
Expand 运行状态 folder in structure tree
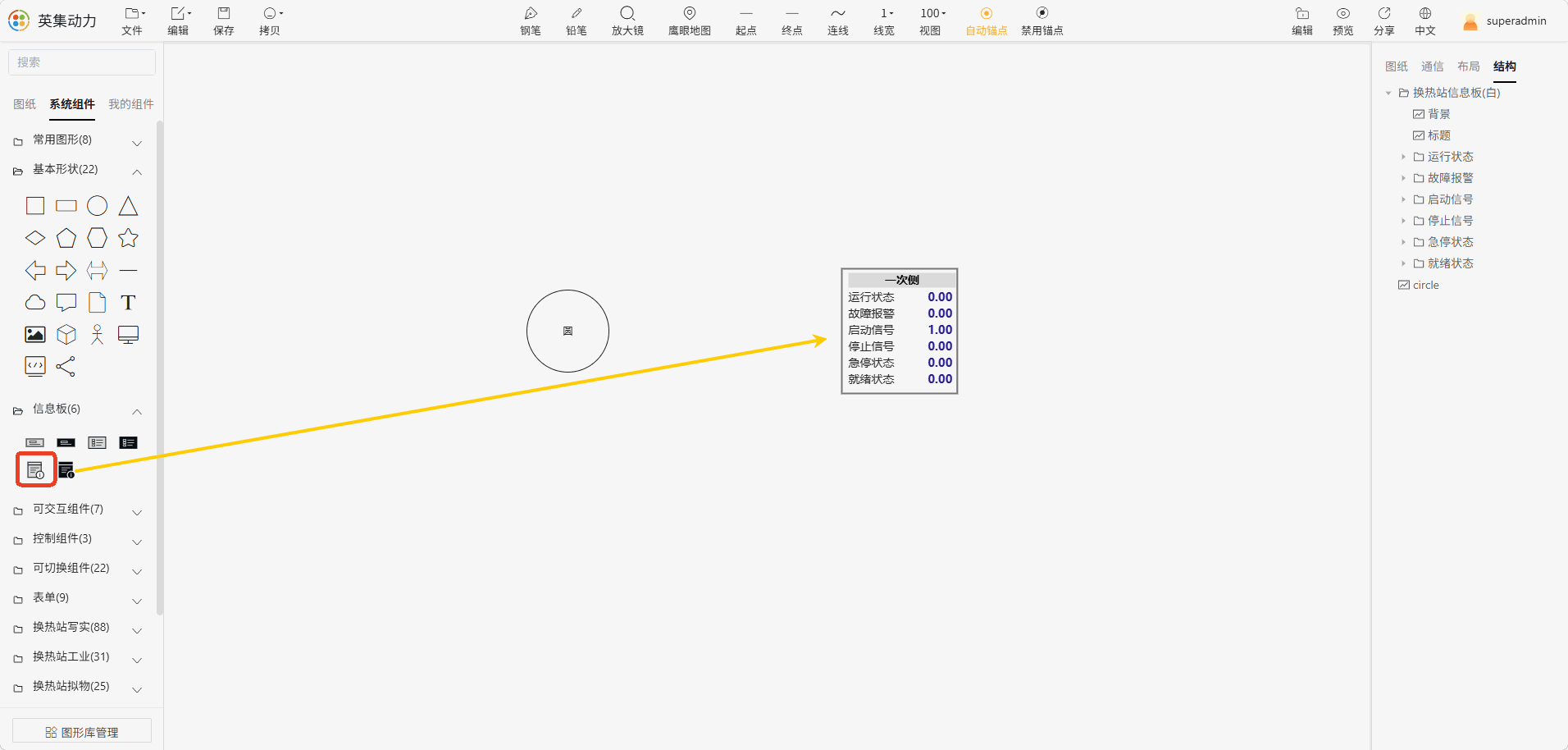pyautogui.click(x=1403, y=157)
